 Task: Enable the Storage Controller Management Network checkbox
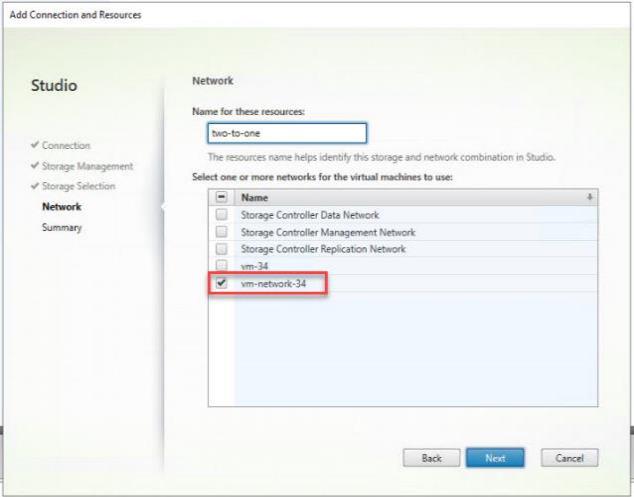(221, 232)
